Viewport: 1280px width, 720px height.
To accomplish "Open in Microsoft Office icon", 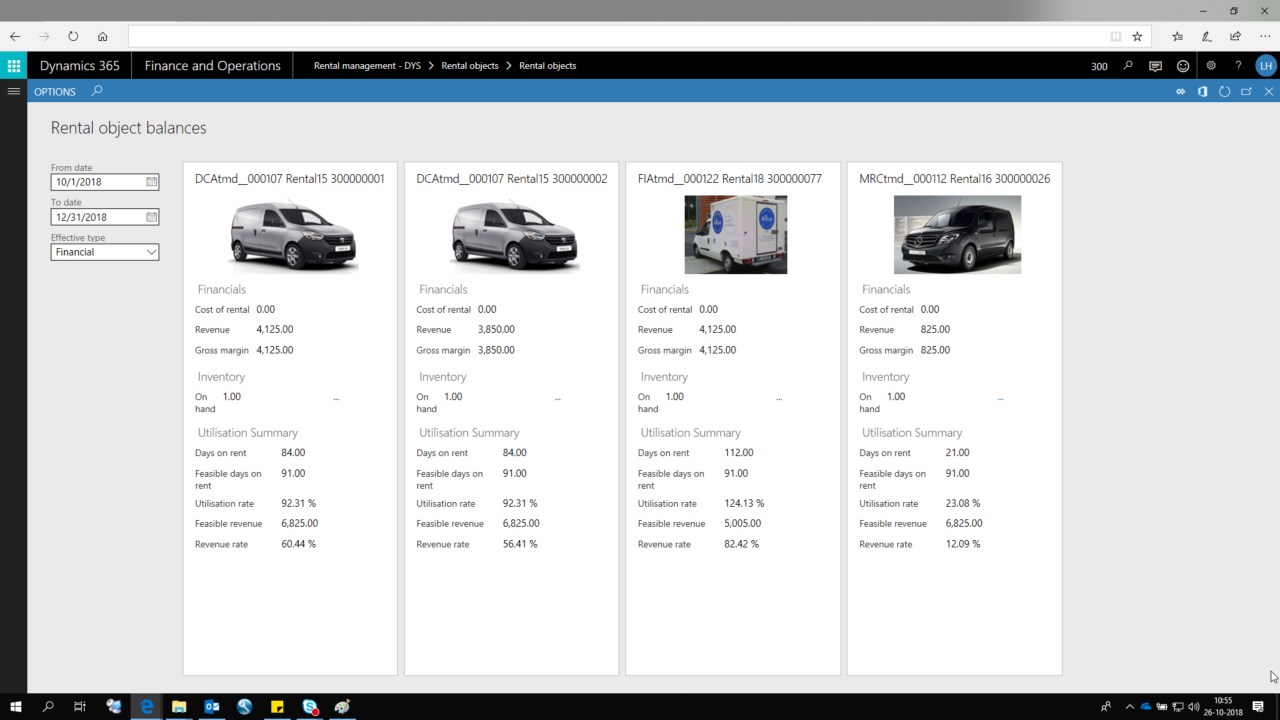I will [x=1202, y=91].
